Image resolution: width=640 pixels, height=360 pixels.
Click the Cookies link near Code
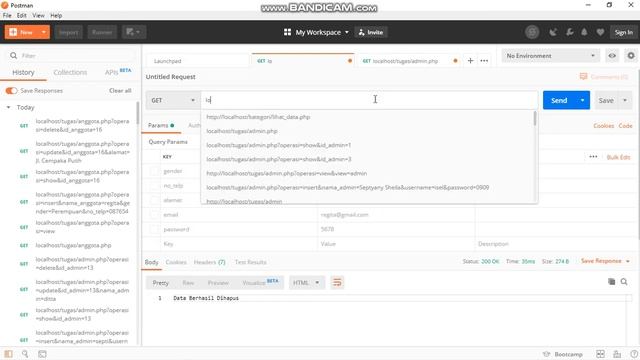pos(603,126)
